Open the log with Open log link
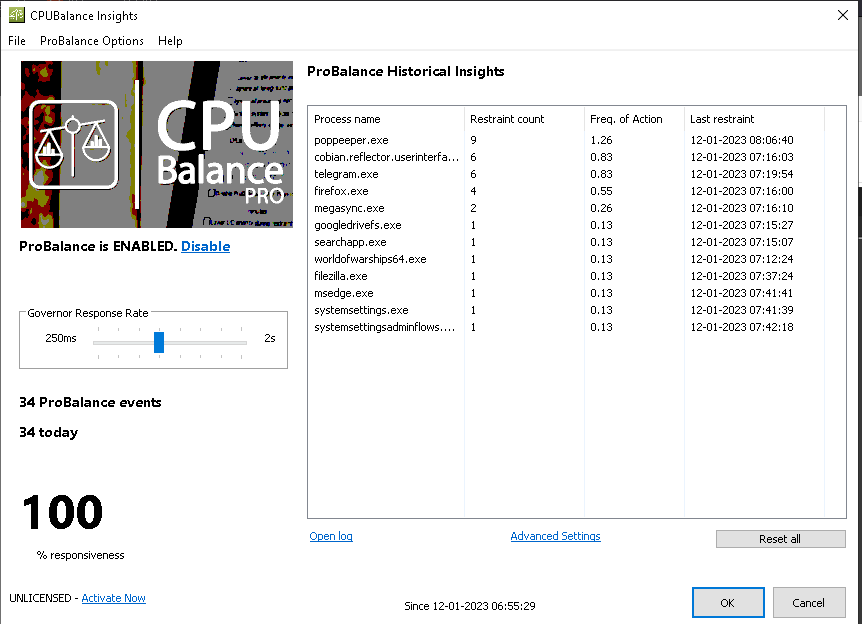The width and height of the screenshot is (862, 624). (331, 536)
